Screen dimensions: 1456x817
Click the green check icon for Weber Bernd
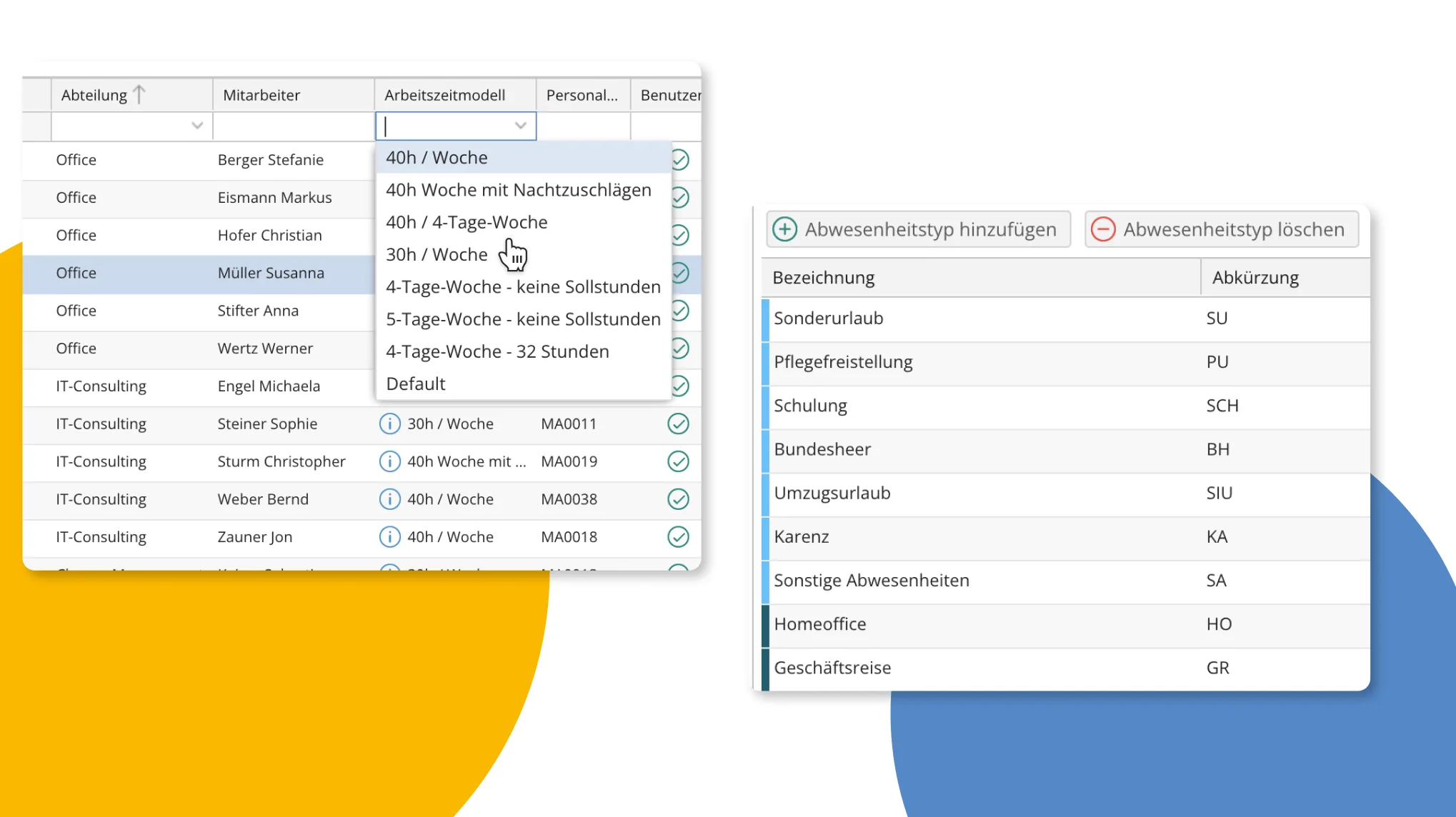678,499
